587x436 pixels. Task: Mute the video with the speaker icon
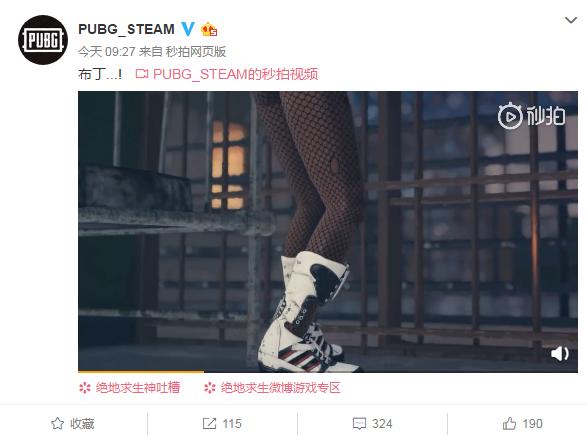click(x=560, y=353)
